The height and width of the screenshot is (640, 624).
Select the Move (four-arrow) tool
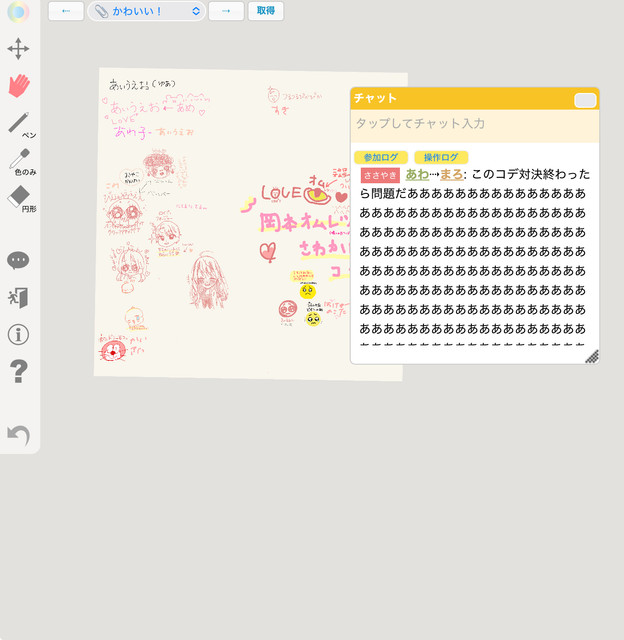pos(18,49)
